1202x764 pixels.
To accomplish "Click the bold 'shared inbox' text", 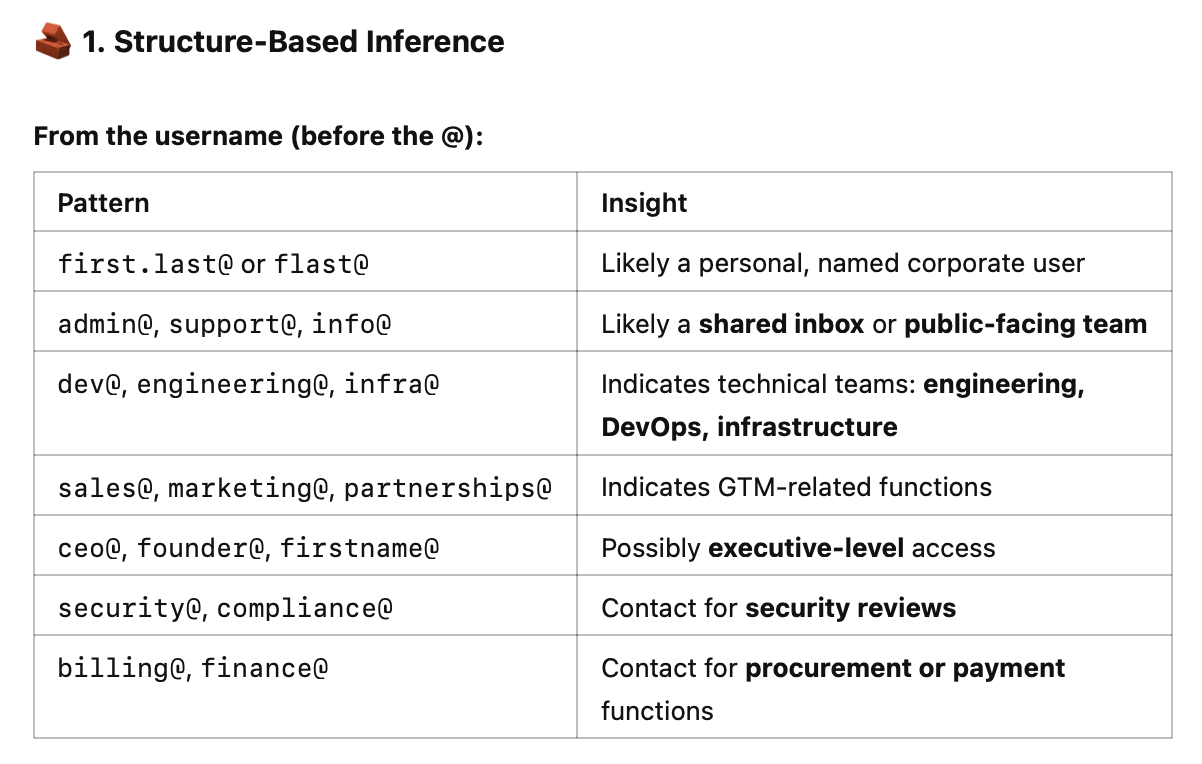I will pos(781,324).
